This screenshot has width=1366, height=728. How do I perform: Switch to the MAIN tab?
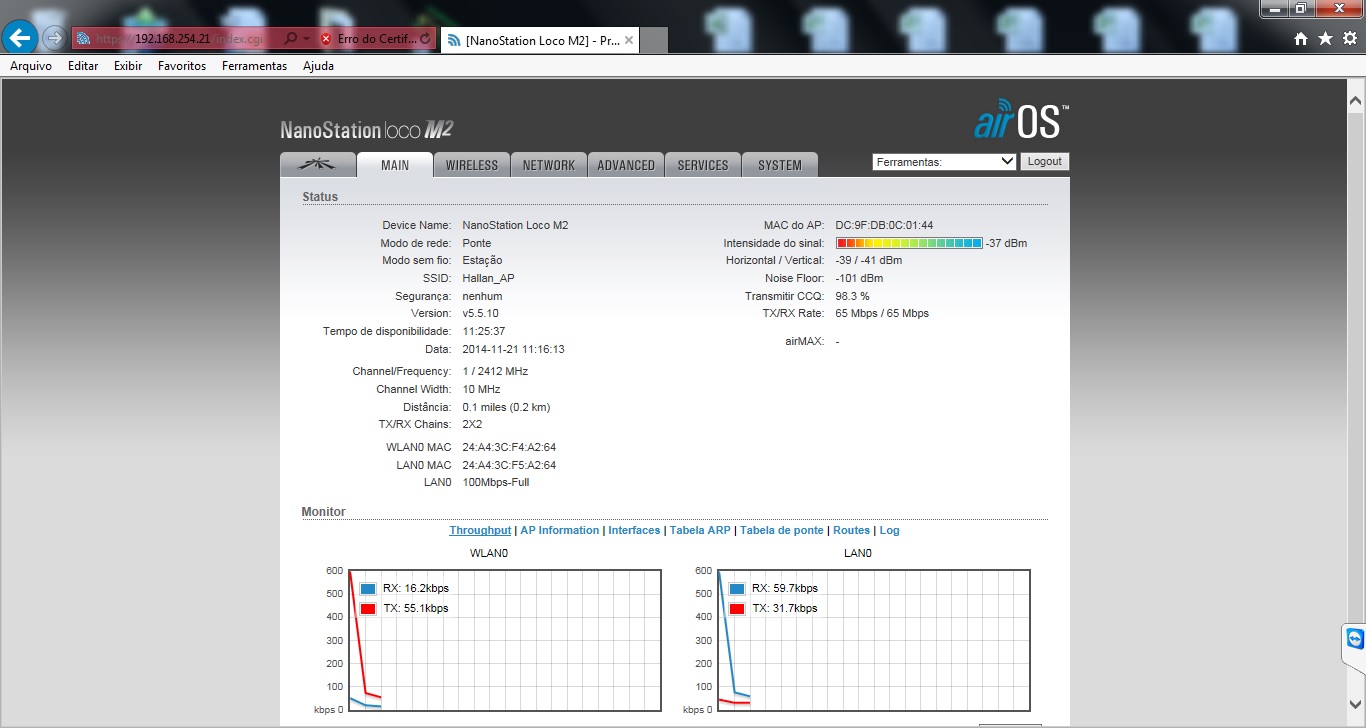pos(395,165)
